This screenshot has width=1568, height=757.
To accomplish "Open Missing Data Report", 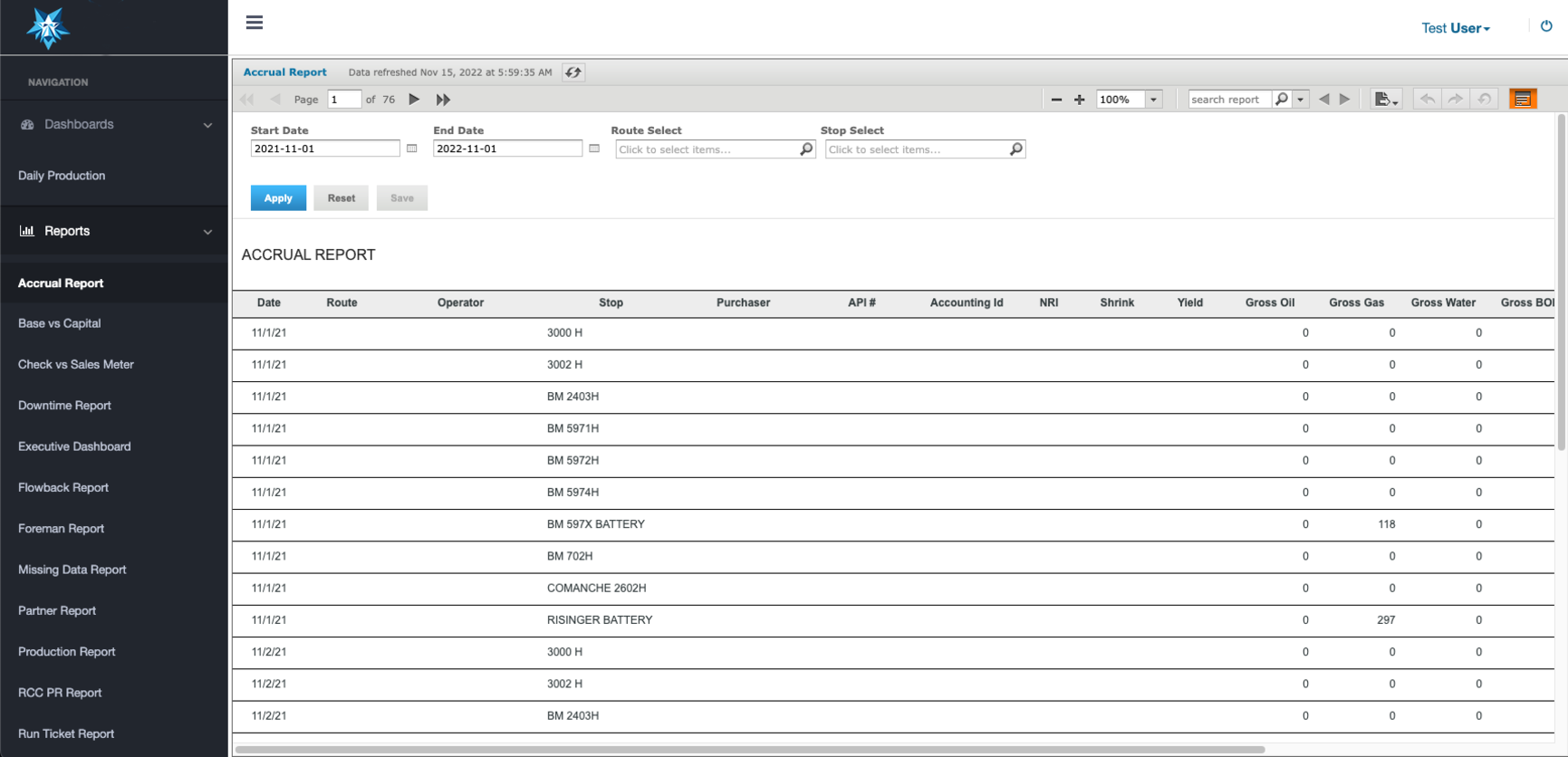I will pos(72,570).
